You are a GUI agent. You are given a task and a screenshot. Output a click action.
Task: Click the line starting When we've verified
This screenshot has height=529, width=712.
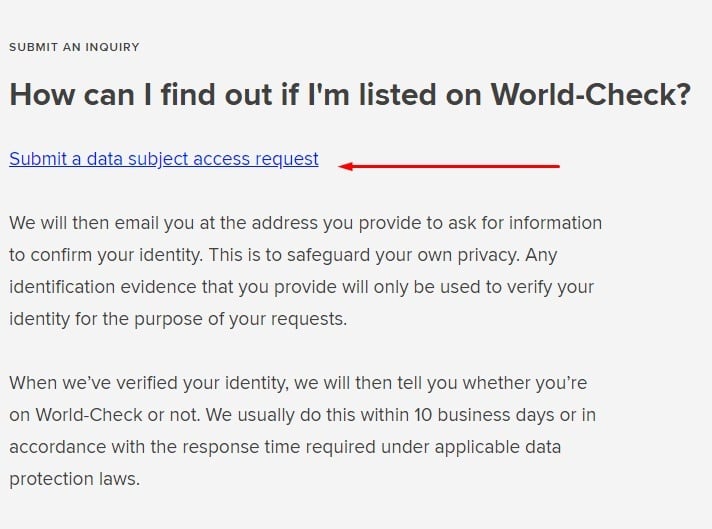tap(298, 383)
